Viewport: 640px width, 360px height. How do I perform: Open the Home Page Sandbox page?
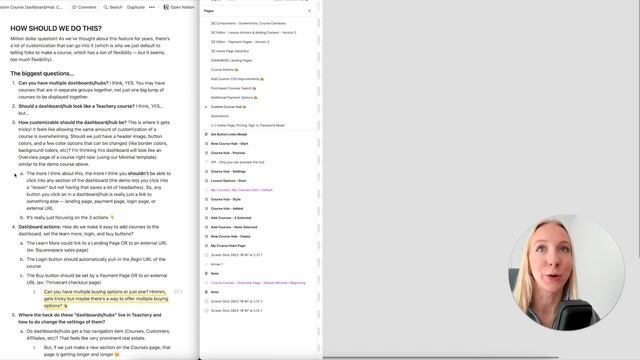coord(230,51)
